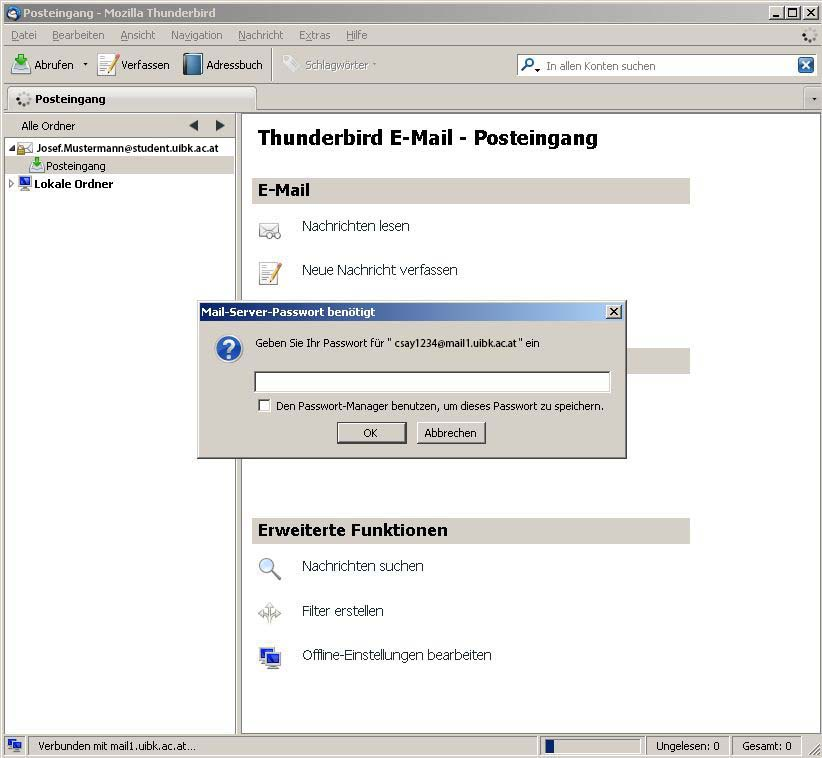Click the Neue Nachricht verfassen notepad icon
The image size is (822, 758).
coord(270,272)
